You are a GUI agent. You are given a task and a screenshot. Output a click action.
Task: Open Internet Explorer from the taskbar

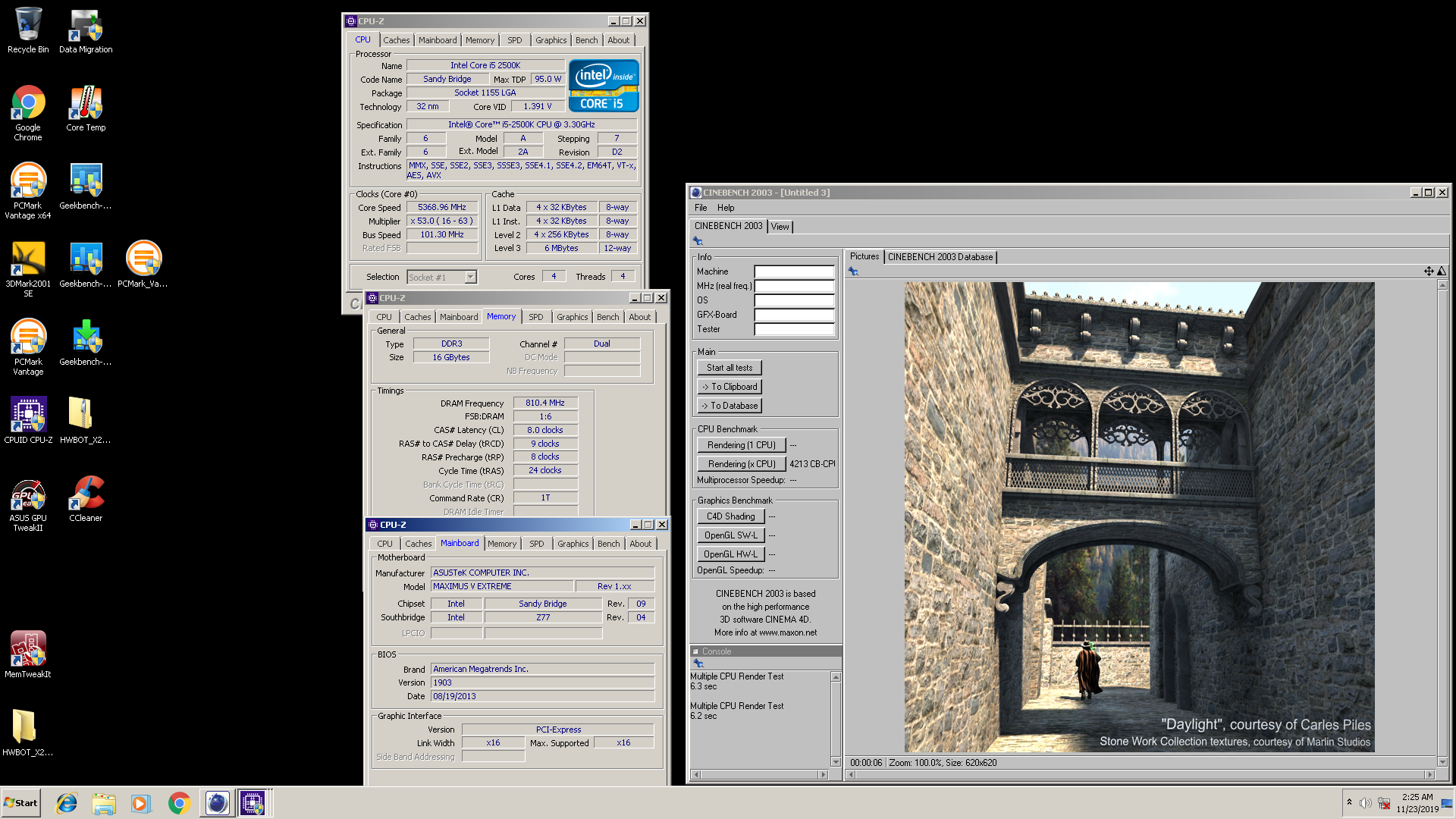tap(67, 803)
